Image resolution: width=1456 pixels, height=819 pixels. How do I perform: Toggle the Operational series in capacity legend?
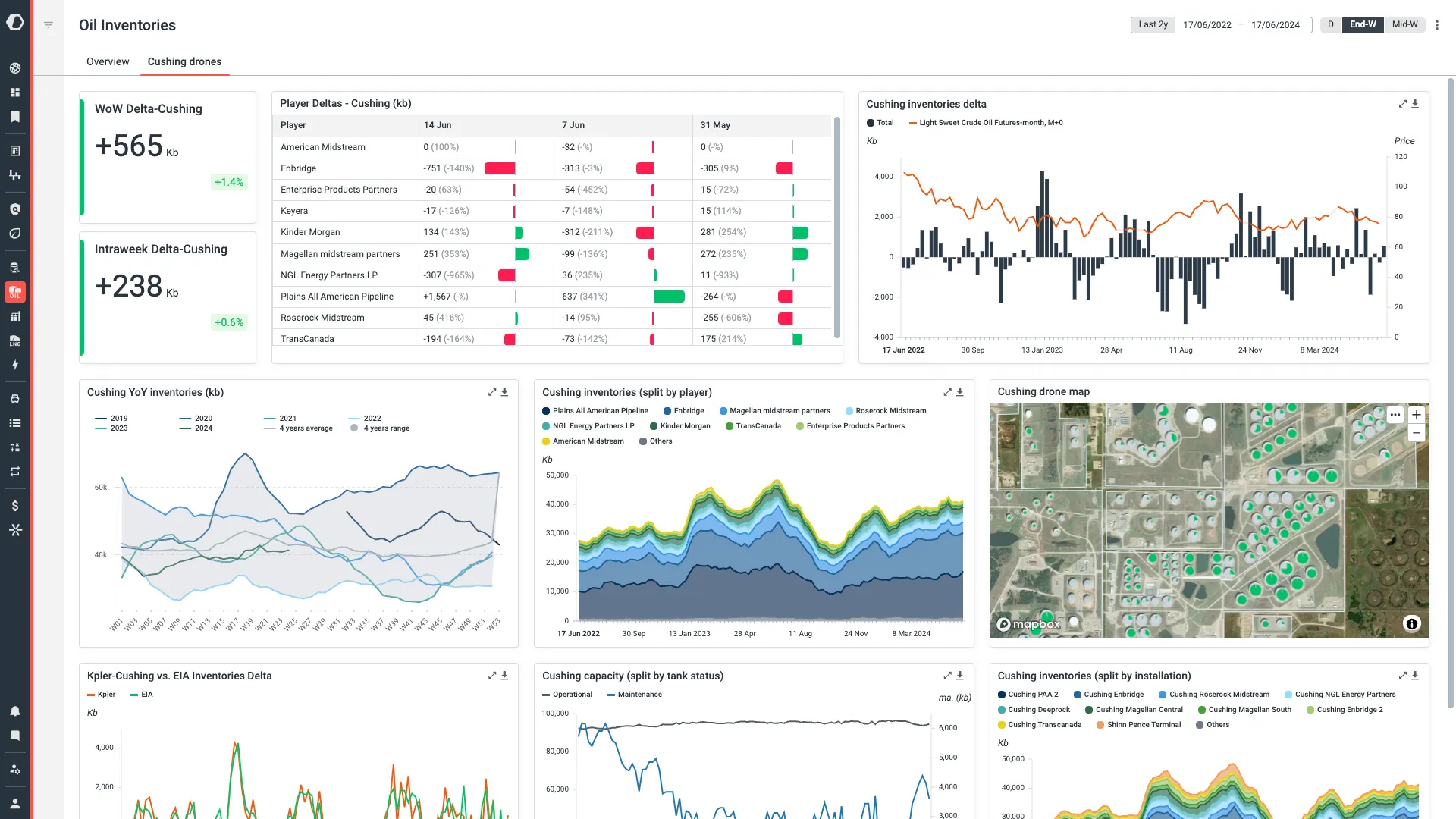click(x=567, y=695)
